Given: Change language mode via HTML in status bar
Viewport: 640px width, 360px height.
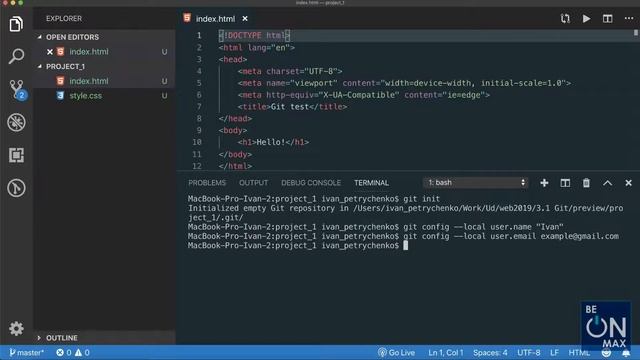Looking at the screenshot, I should point(579,353).
